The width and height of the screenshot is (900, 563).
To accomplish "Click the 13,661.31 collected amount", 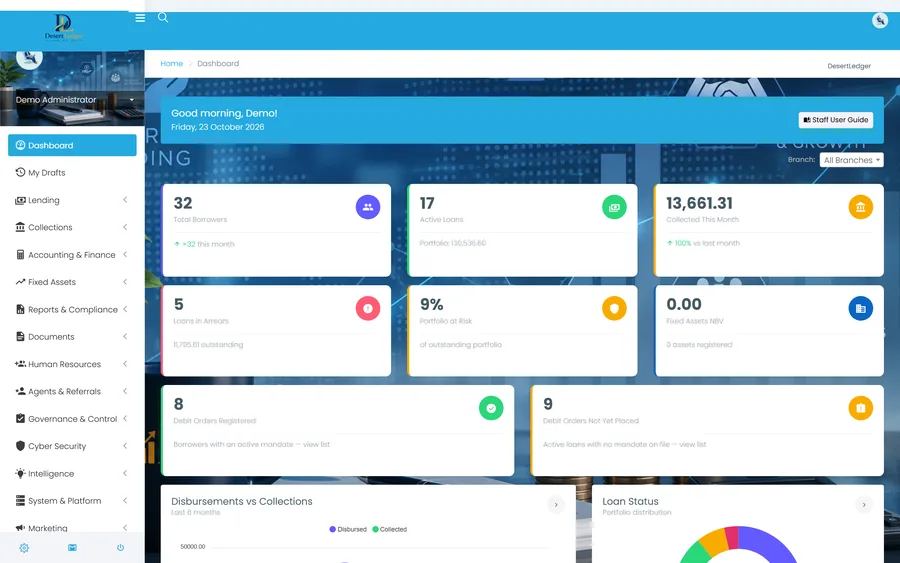I will (699, 203).
